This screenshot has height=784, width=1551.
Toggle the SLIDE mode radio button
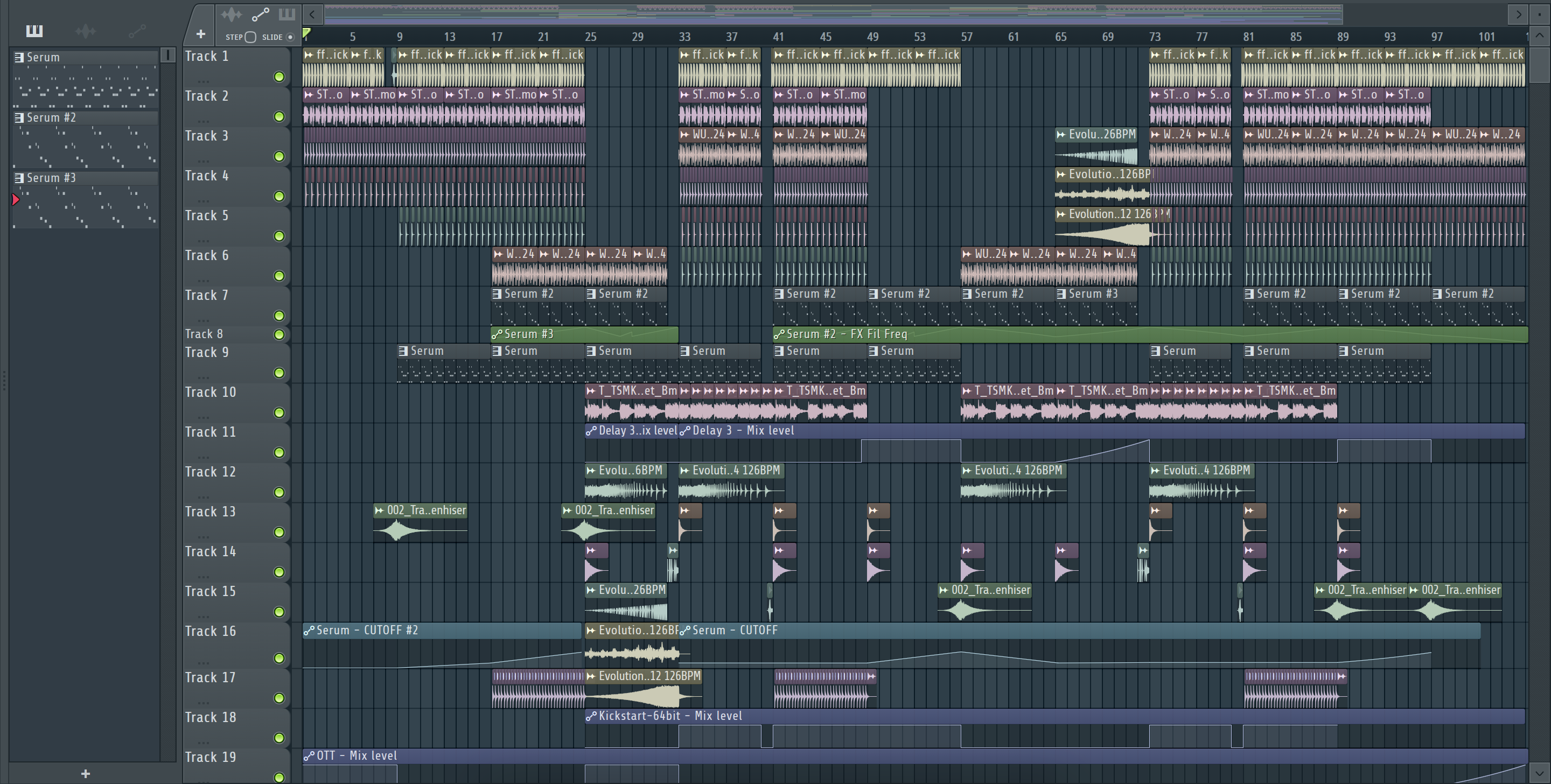point(290,37)
